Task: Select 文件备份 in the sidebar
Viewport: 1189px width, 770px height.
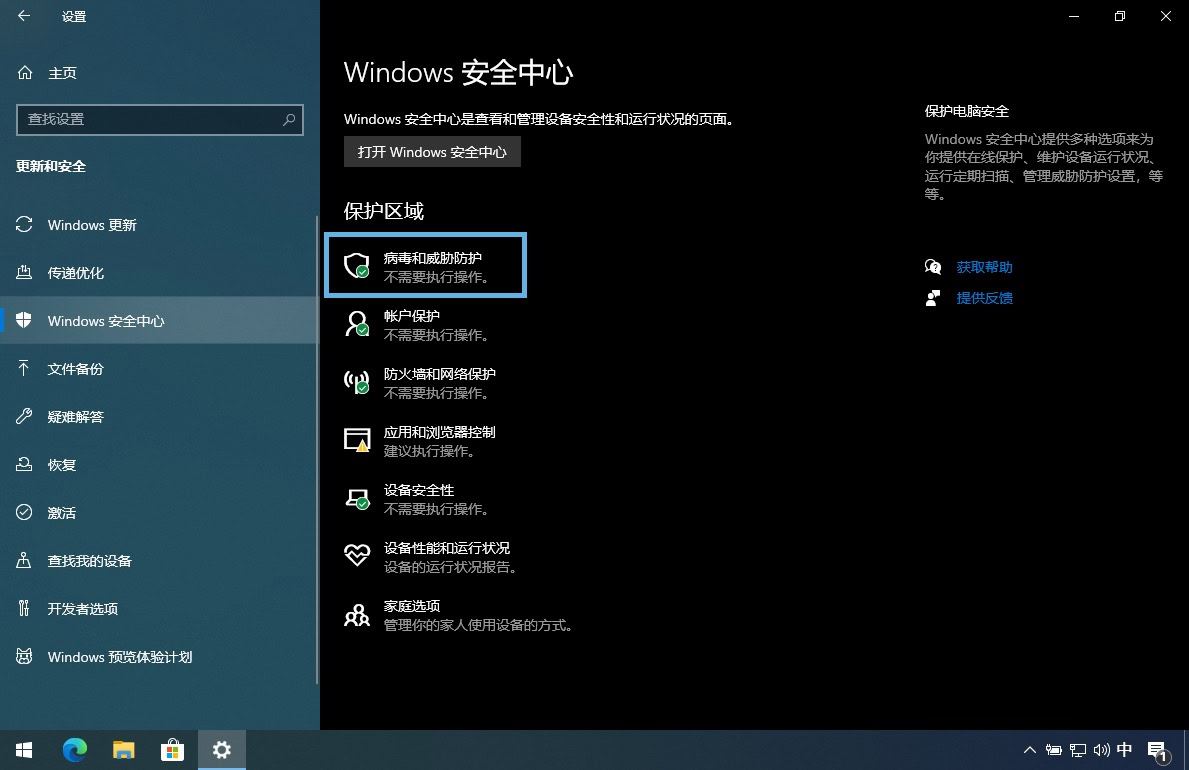Action: pyautogui.click(x=160, y=369)
